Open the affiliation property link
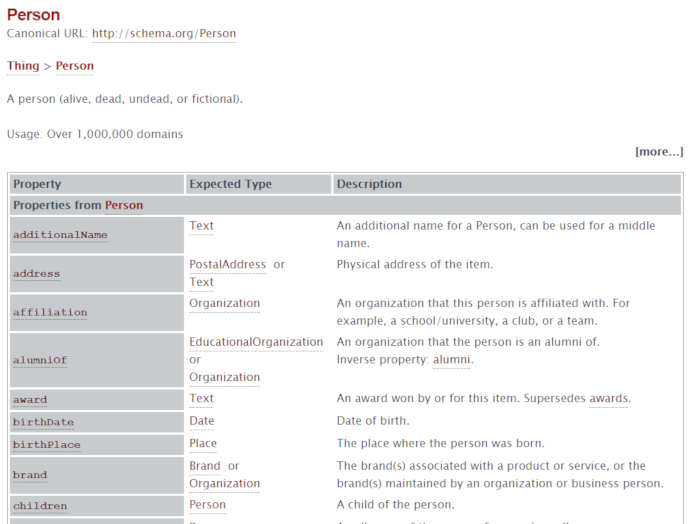 tap(50, 312)
